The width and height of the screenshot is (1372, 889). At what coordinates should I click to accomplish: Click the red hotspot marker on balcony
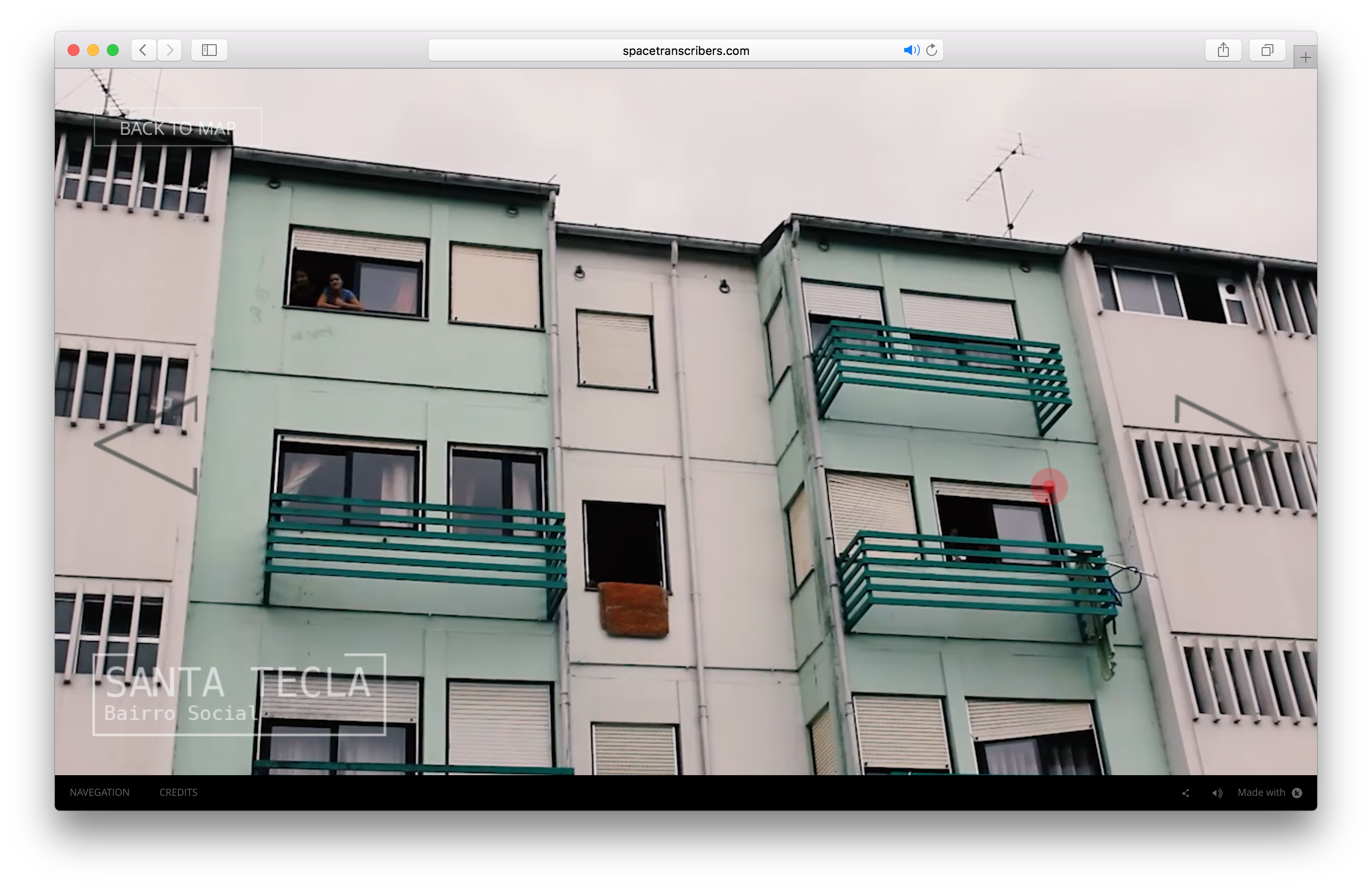[x=1048, y=486]
